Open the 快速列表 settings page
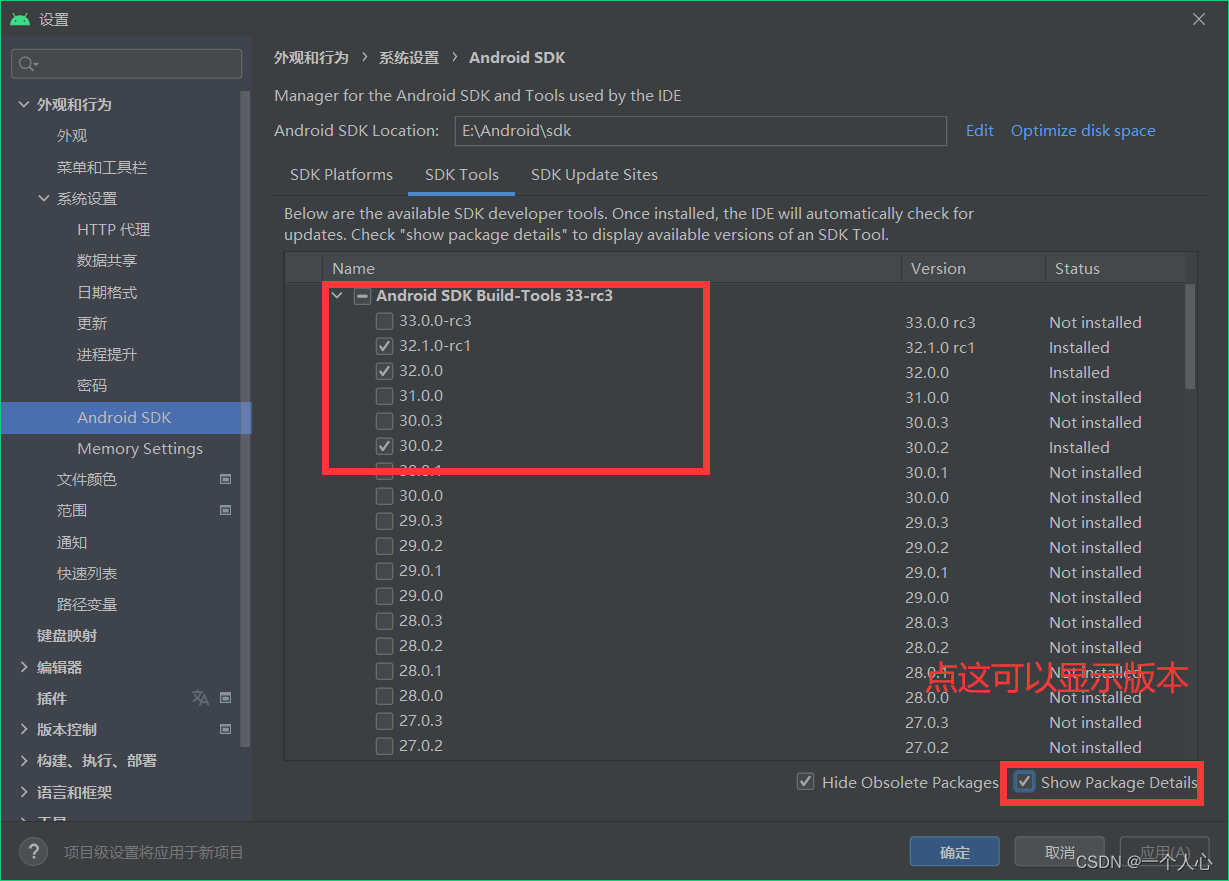 (x=87, y=573)
